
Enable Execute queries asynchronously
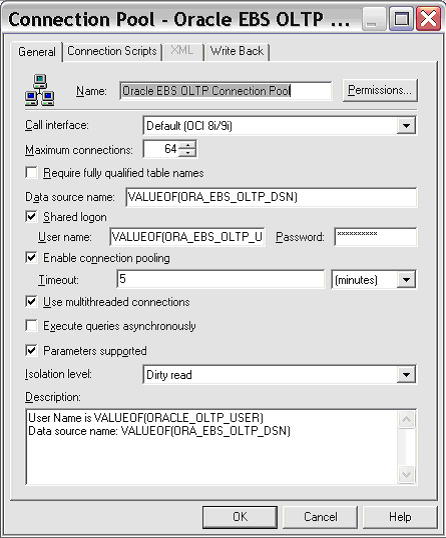(x=32, y=325)
